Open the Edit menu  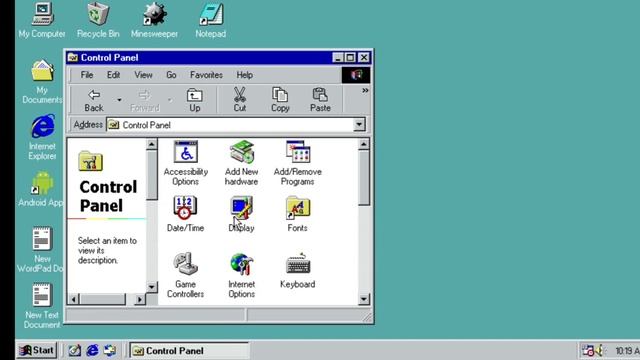113,75
